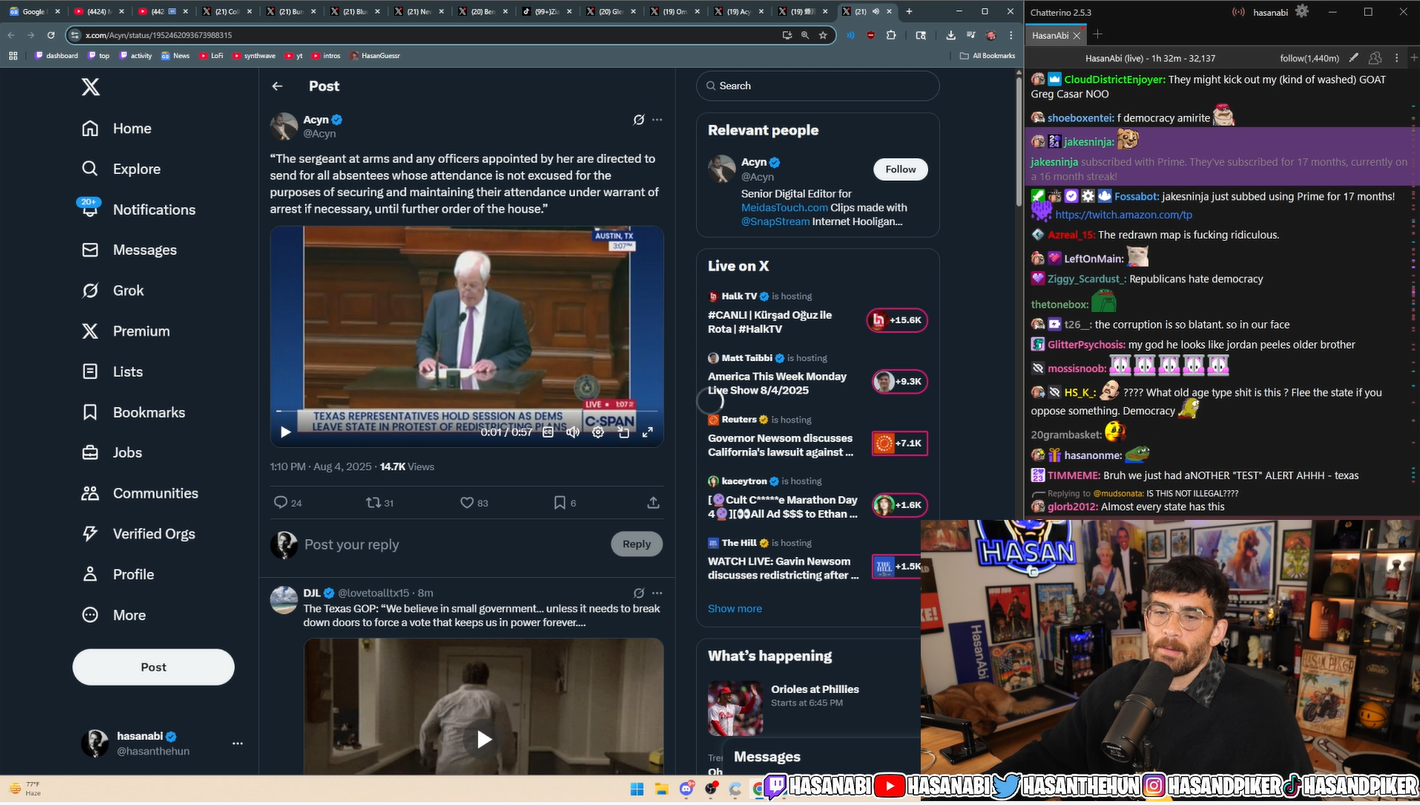Bookmark this page with star icon
Screen dimensions: 1420x805
point(823,35)
